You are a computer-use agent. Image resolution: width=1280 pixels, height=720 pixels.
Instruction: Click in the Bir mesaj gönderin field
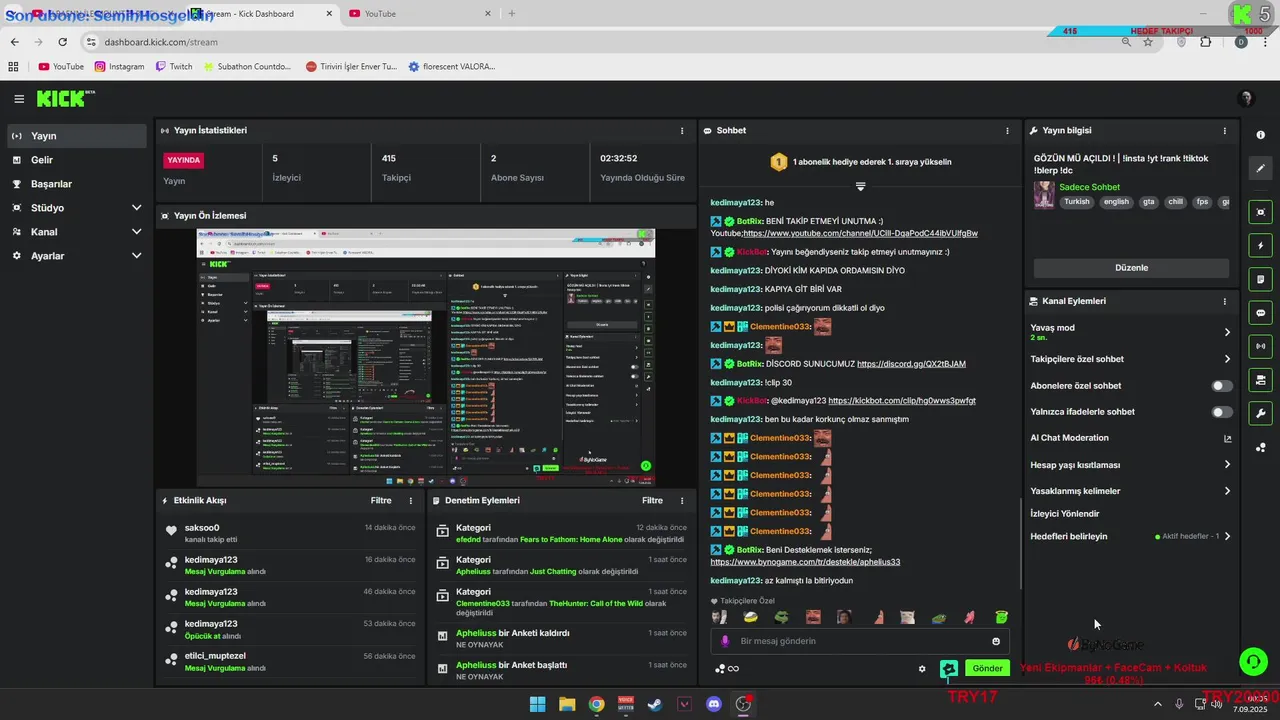860,641
